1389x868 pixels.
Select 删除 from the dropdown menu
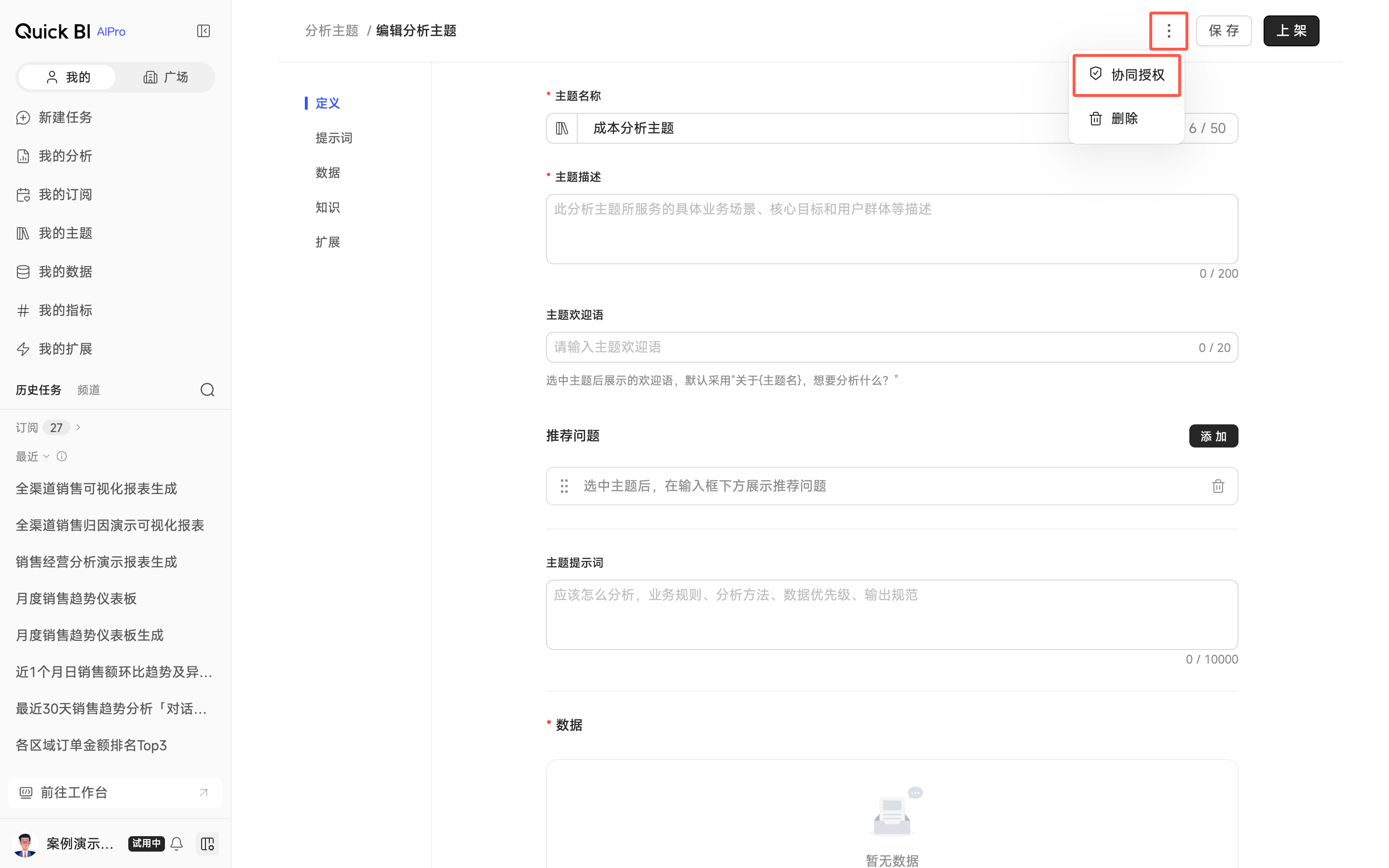[1126, 118]
